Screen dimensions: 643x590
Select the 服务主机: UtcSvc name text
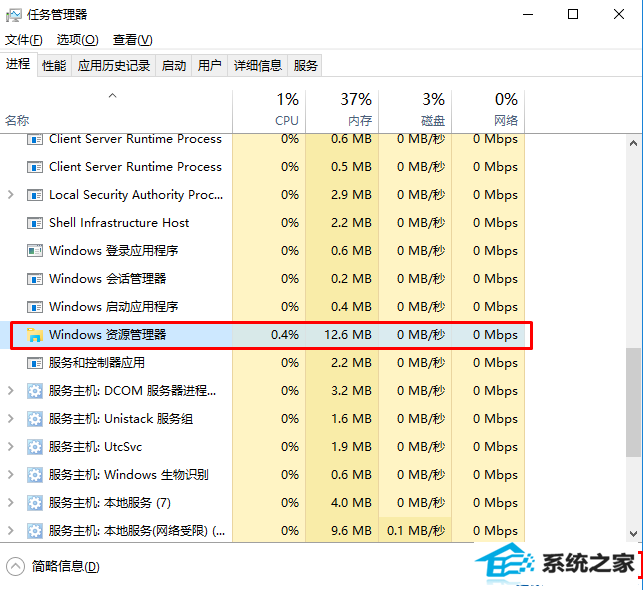(96, 446)
